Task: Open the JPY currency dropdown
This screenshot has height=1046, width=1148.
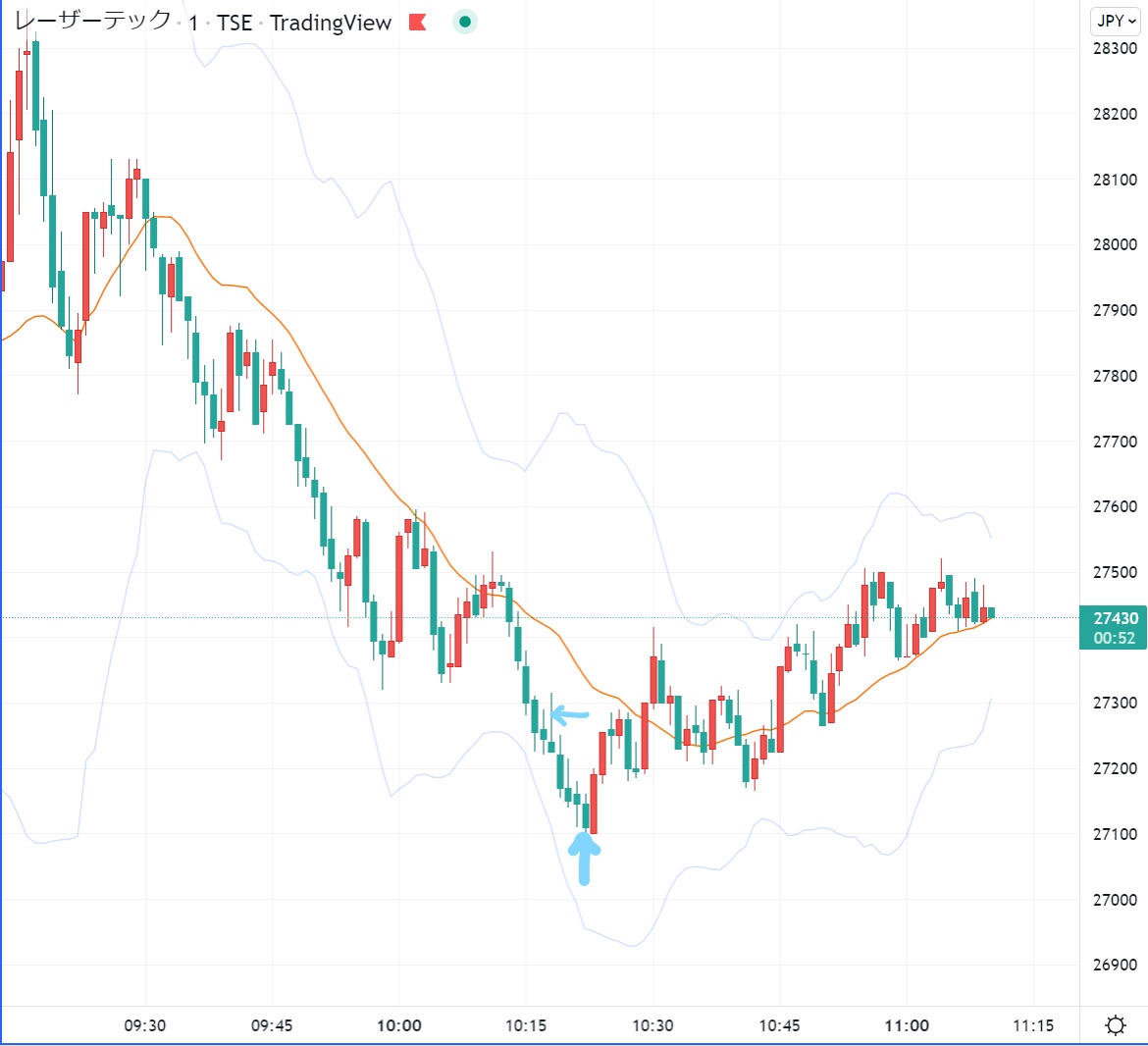Action: click(x=1117, y=21)
